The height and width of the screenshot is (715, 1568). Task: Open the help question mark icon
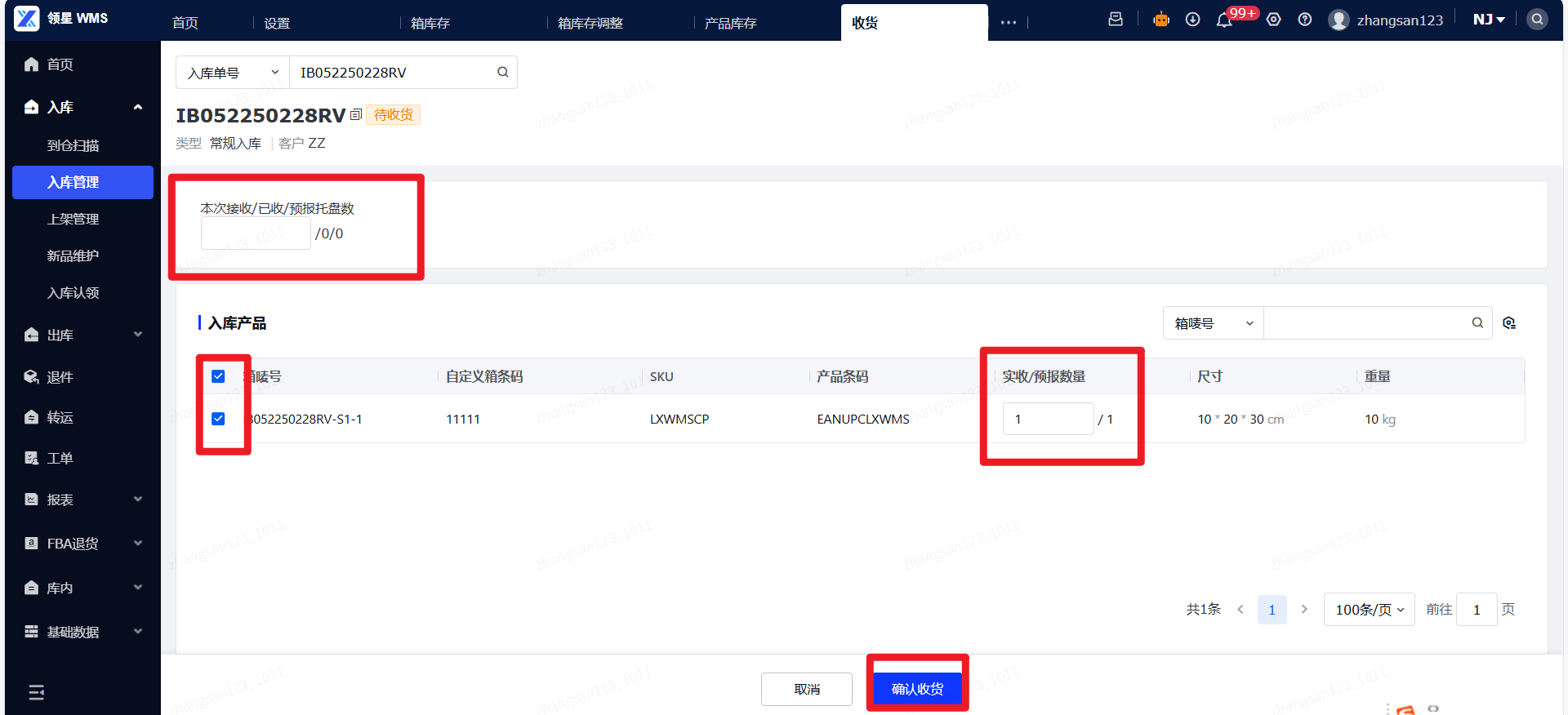(x=1305, y=19)
